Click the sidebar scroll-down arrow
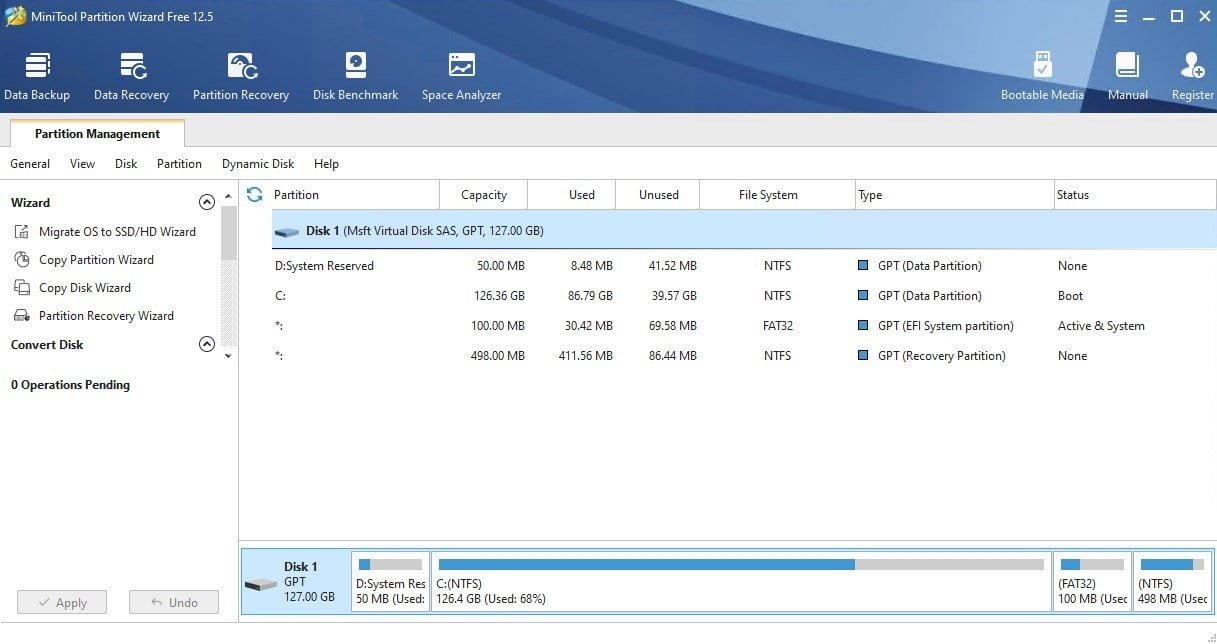Screen dimensions: 1217x644 click(227, 355)
